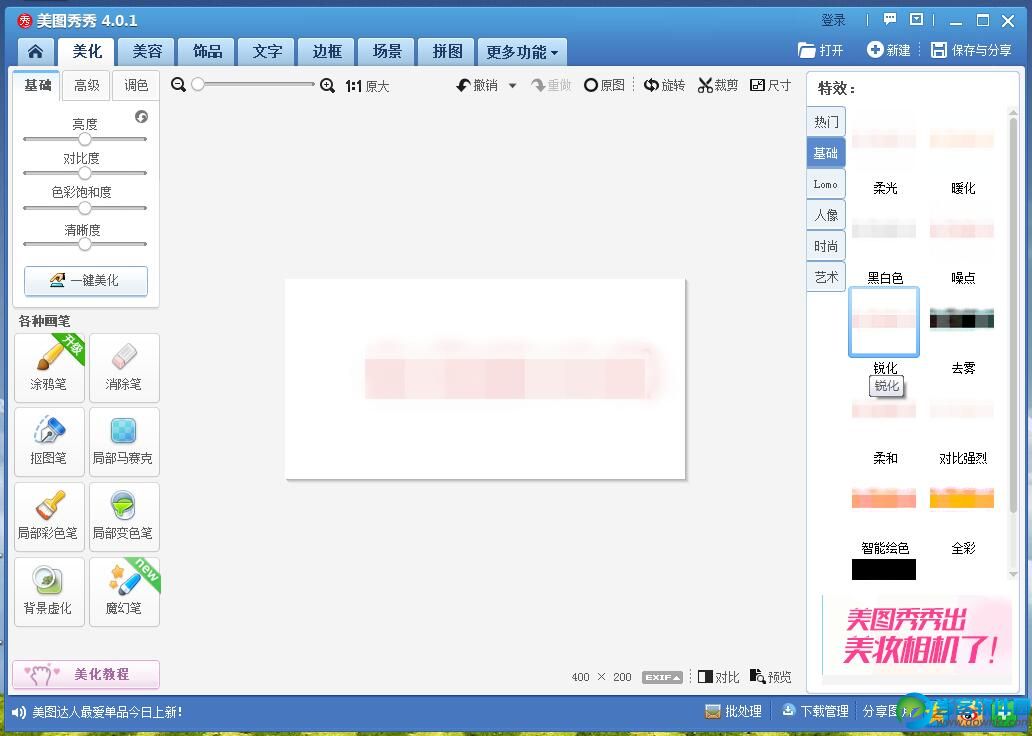
Task: Click 保存与分享 save and share
Action: click(971, 50)
